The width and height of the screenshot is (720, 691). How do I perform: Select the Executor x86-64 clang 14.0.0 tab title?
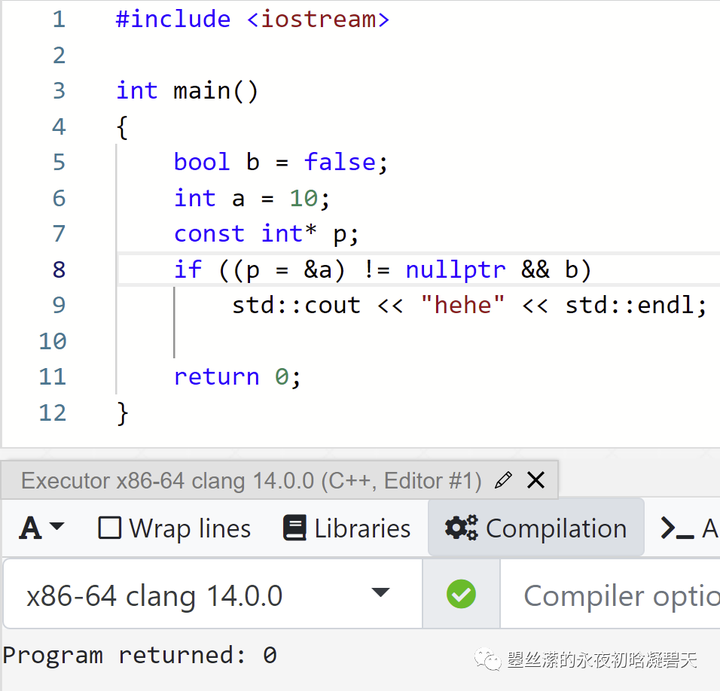click(x=251, y=481)
